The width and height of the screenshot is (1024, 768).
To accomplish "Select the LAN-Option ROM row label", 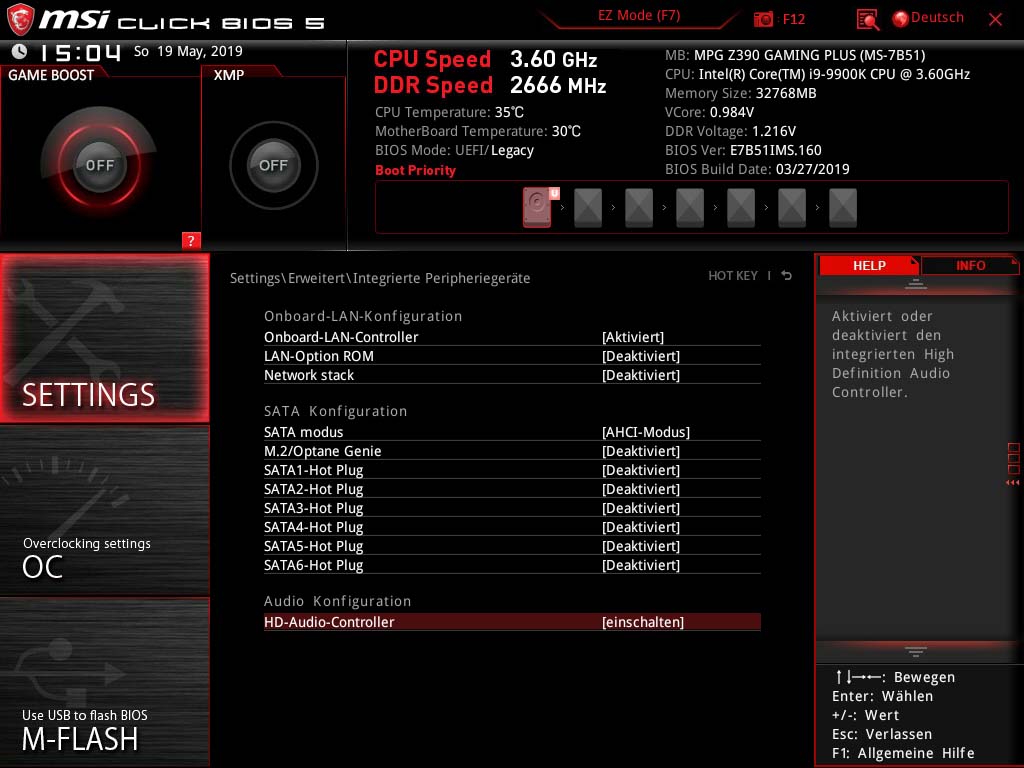I will (319, 356).
